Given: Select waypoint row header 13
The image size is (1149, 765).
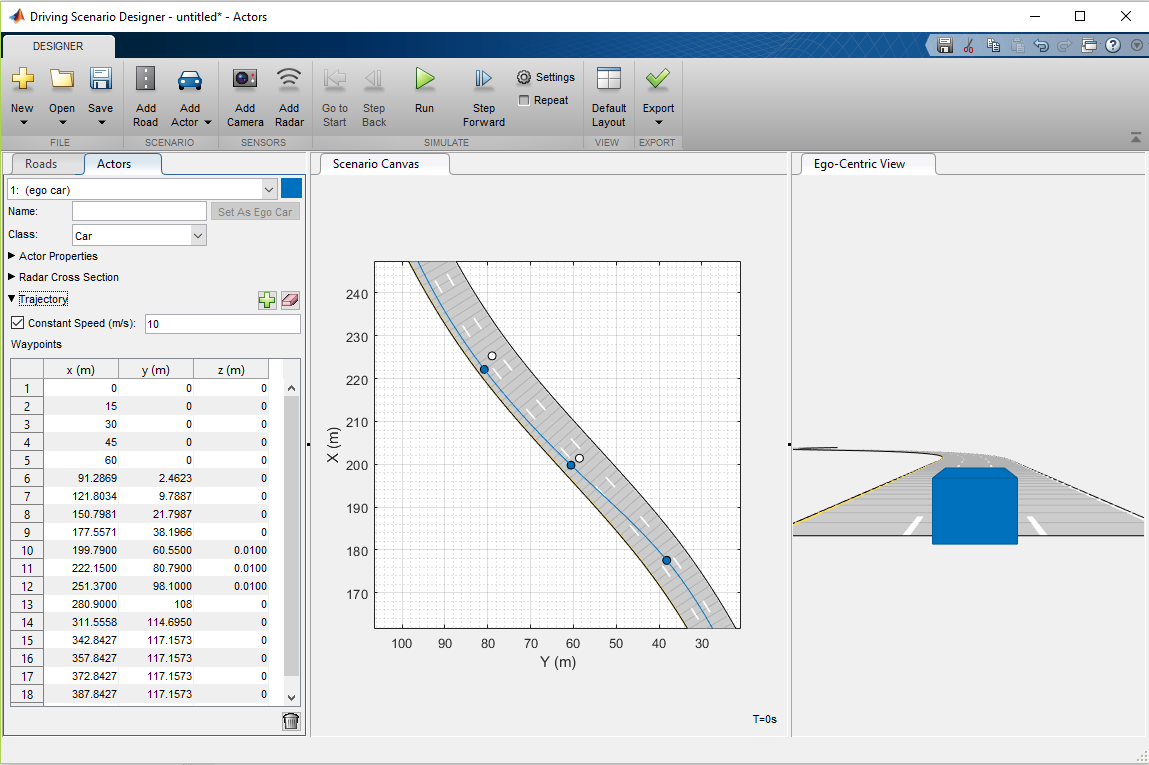Looking at the screenshot, I should 27,605.
